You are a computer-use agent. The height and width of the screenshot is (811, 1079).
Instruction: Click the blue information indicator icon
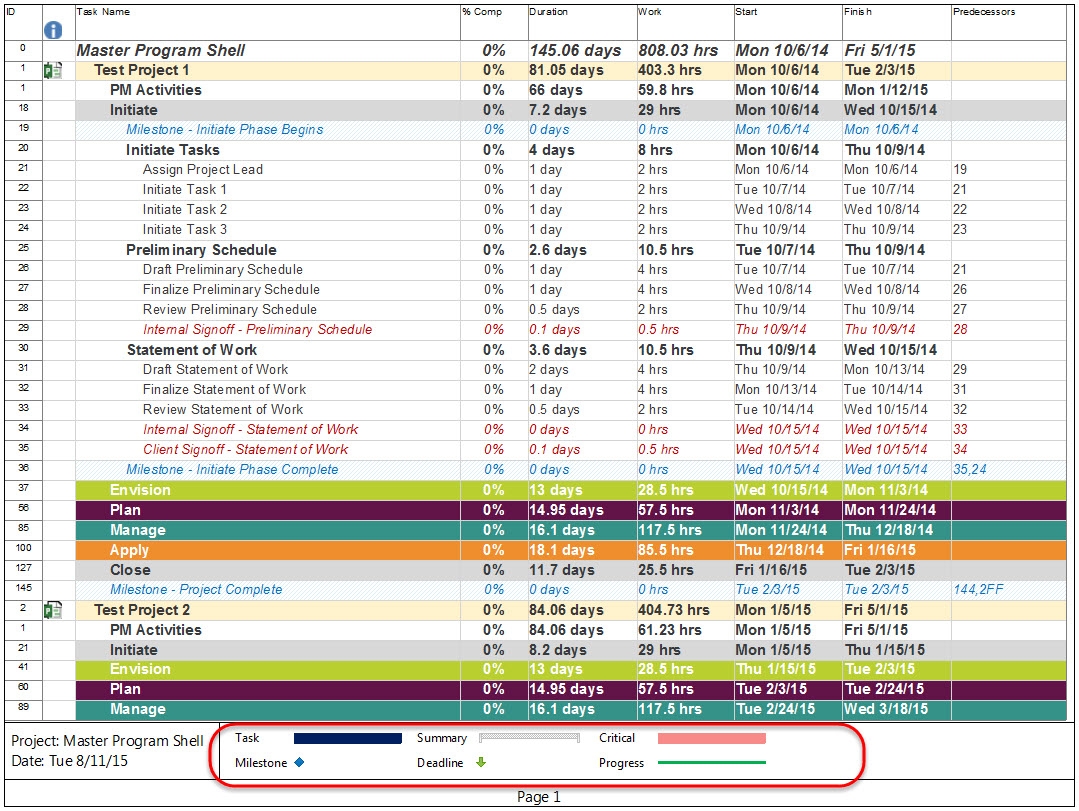53,30
